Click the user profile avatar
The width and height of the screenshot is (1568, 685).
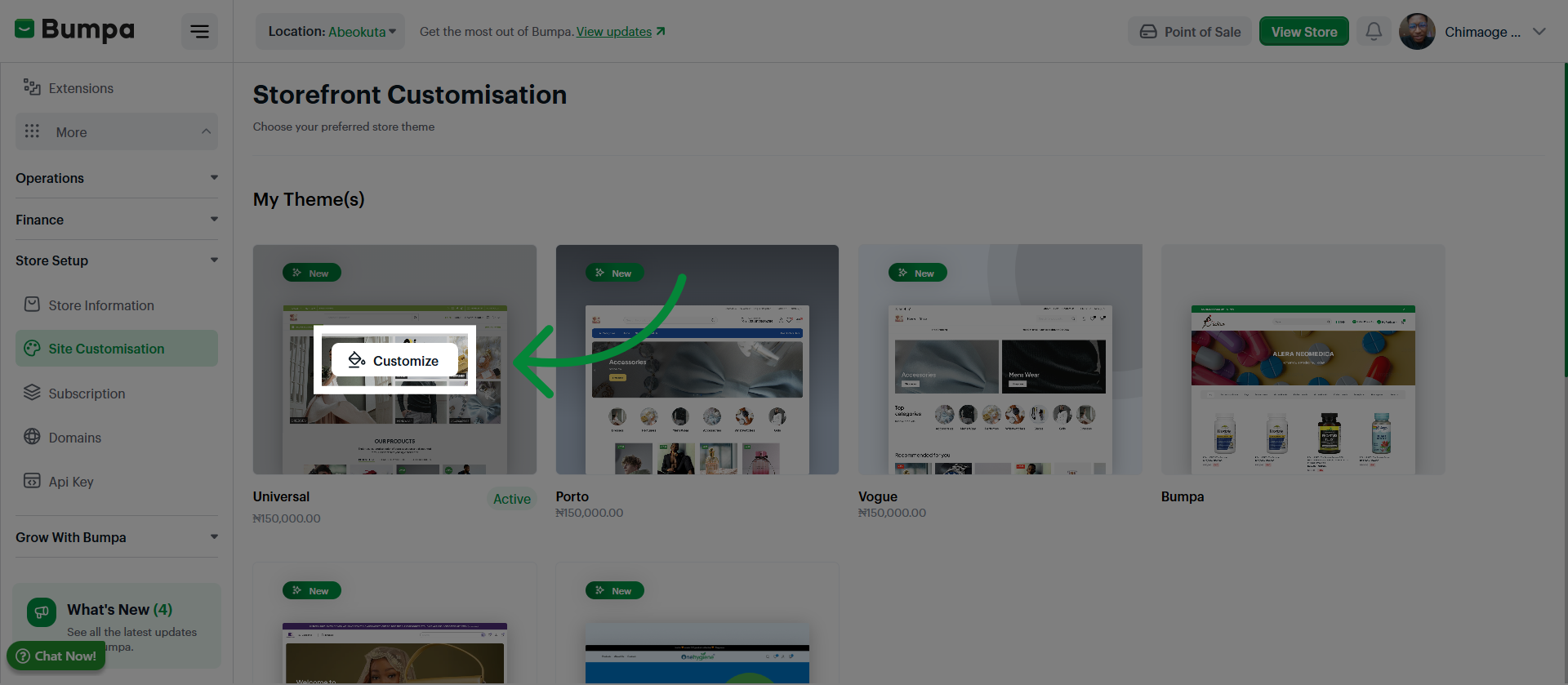pos(1417,32)
